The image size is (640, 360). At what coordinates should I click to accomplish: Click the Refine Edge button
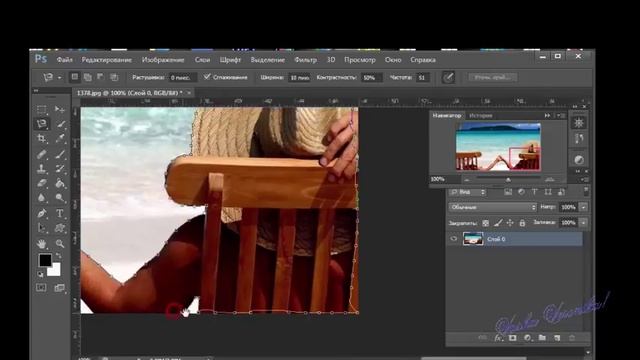[x=493, y=77]
